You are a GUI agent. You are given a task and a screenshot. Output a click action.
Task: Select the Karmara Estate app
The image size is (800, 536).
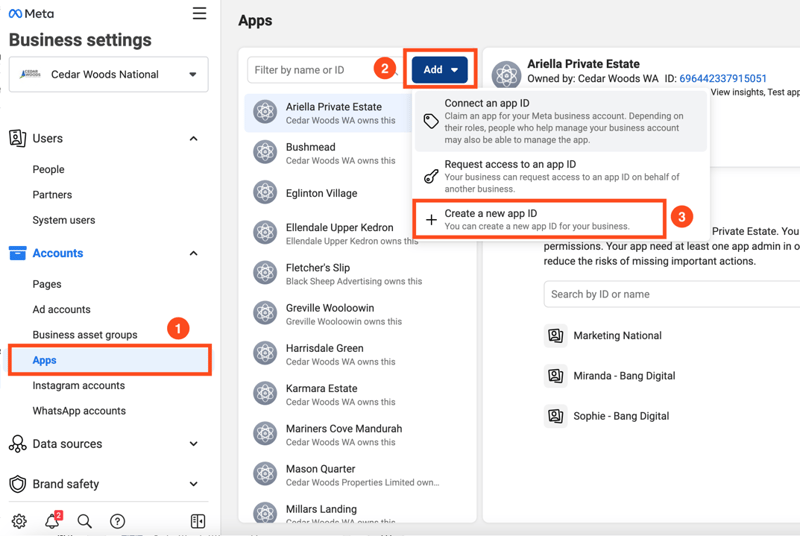click(x=357, y=394)
